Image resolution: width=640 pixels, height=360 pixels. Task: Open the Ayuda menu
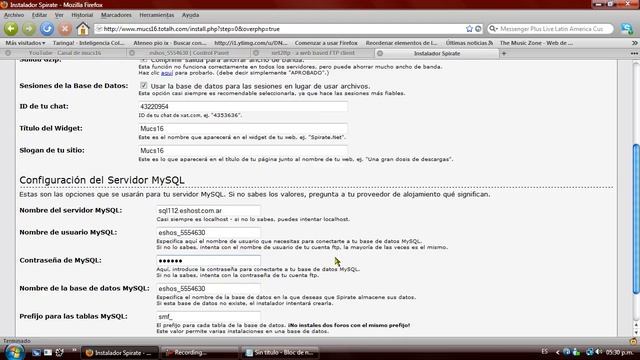191,15
